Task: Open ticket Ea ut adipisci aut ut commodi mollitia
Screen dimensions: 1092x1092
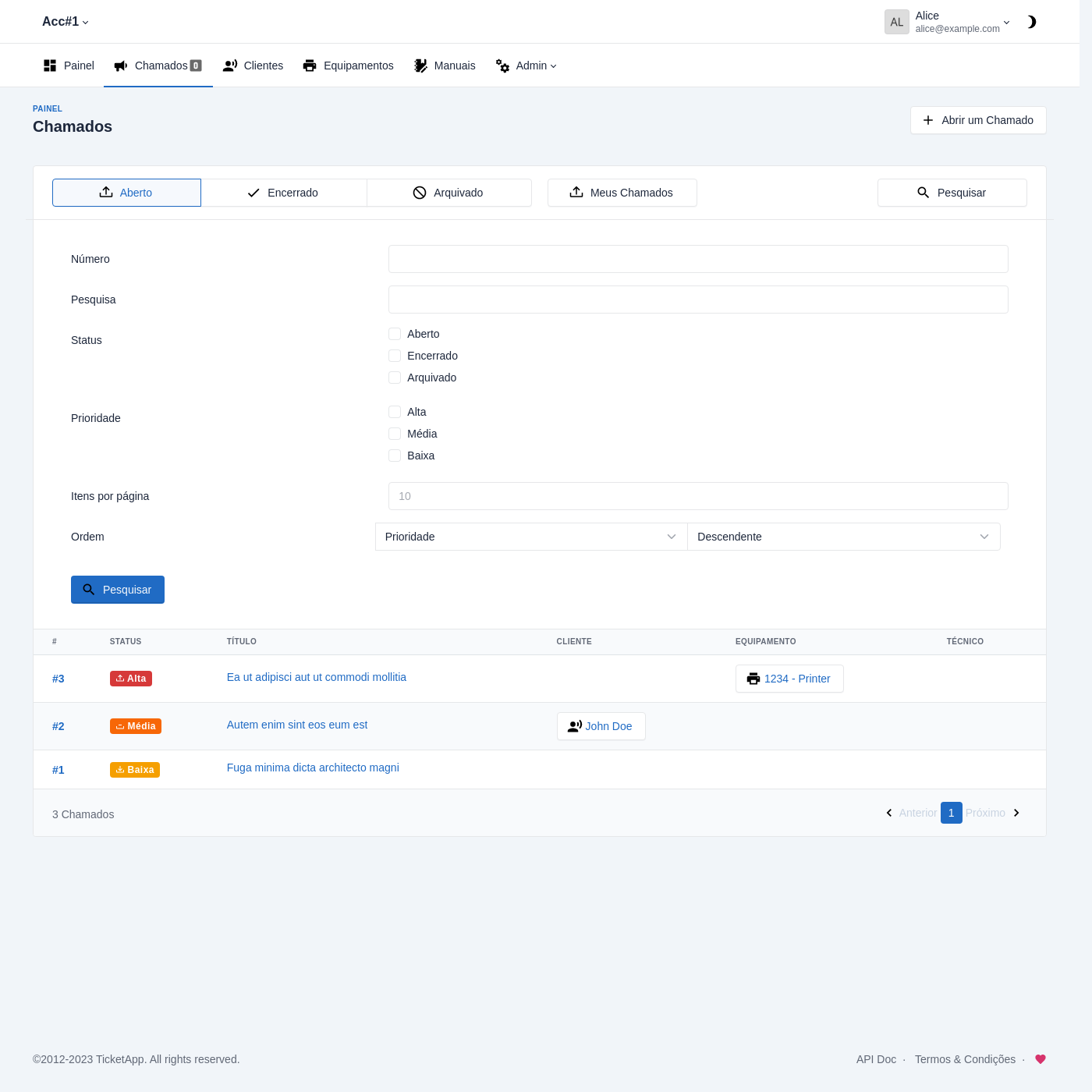Action: (317, 677)
